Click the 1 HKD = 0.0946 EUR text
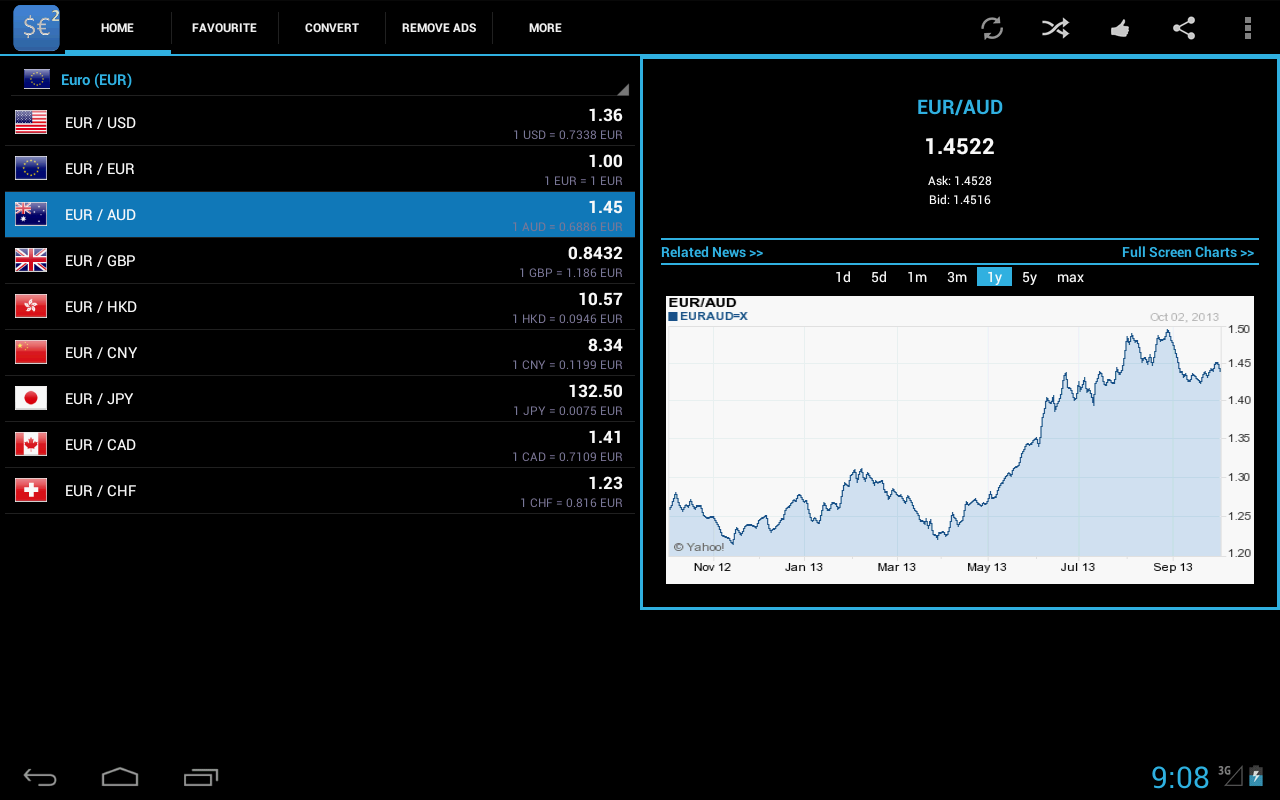1280x800 pixels. coord(567,319)
